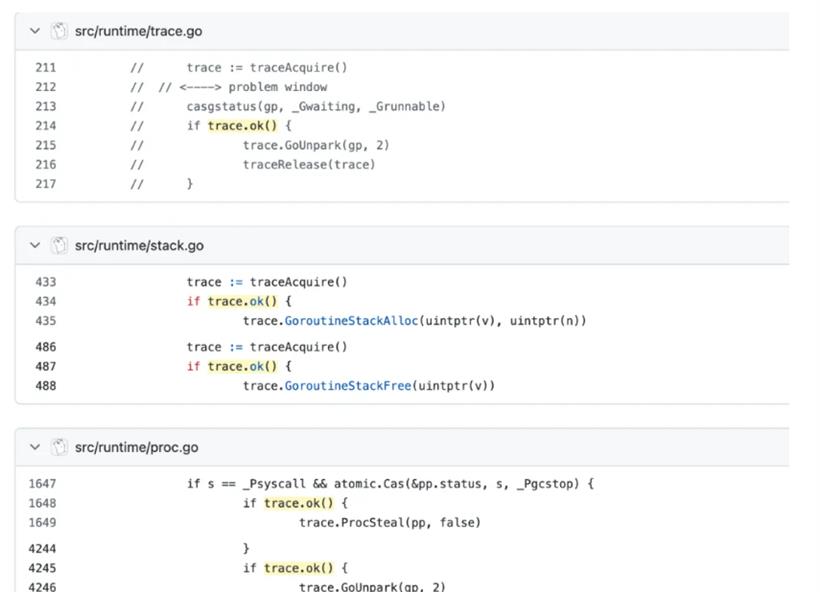
Task: Click highlighted trace.ok() on line 1648
Action: [299, 504]
